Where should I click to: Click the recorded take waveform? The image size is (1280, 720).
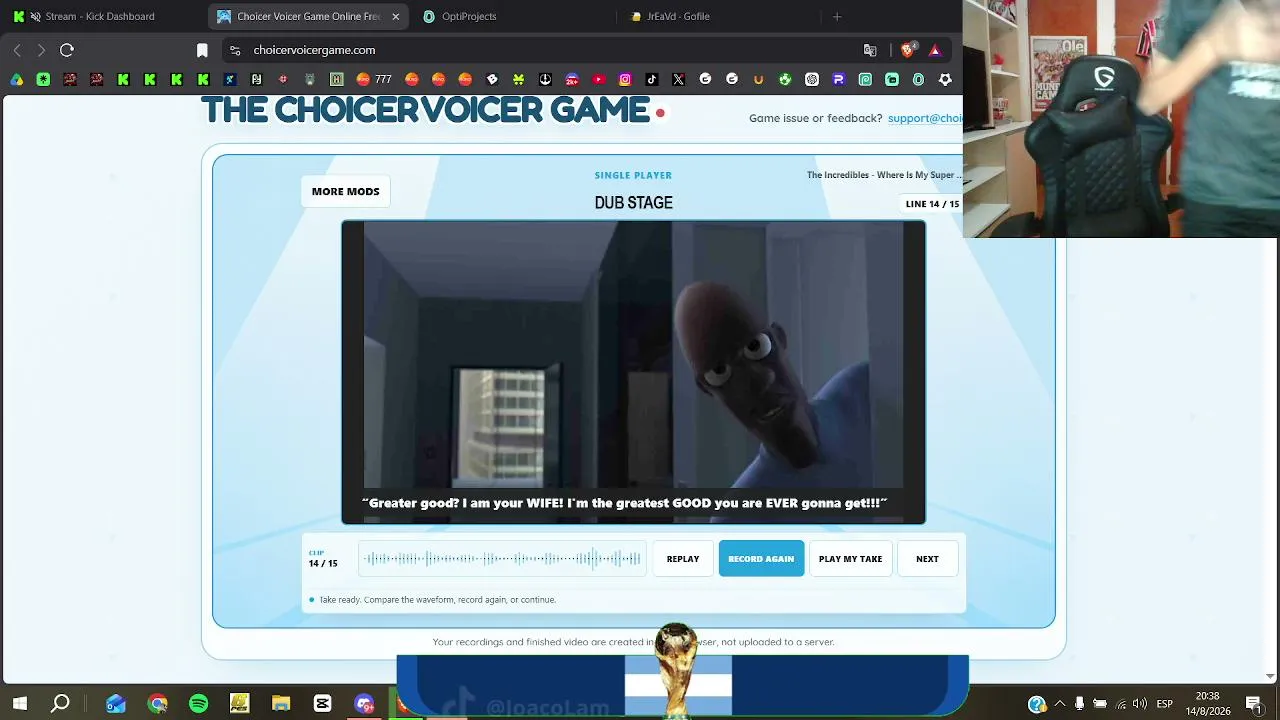[x=503, y=559]
